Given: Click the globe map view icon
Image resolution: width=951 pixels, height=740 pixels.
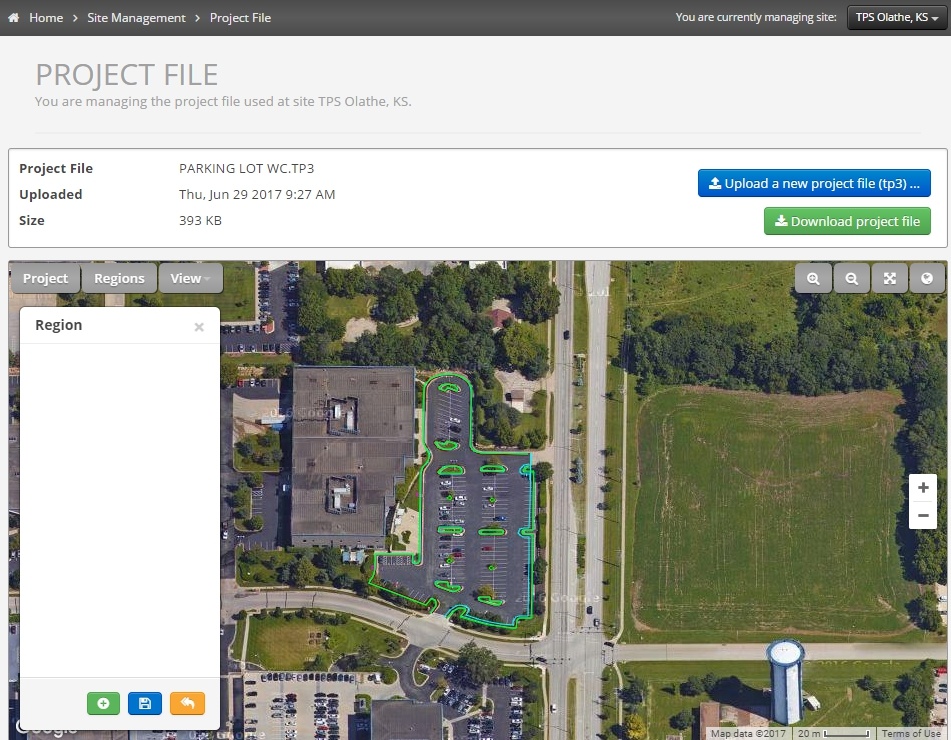Looking at the screenshot, I should [x=927, y=278].
